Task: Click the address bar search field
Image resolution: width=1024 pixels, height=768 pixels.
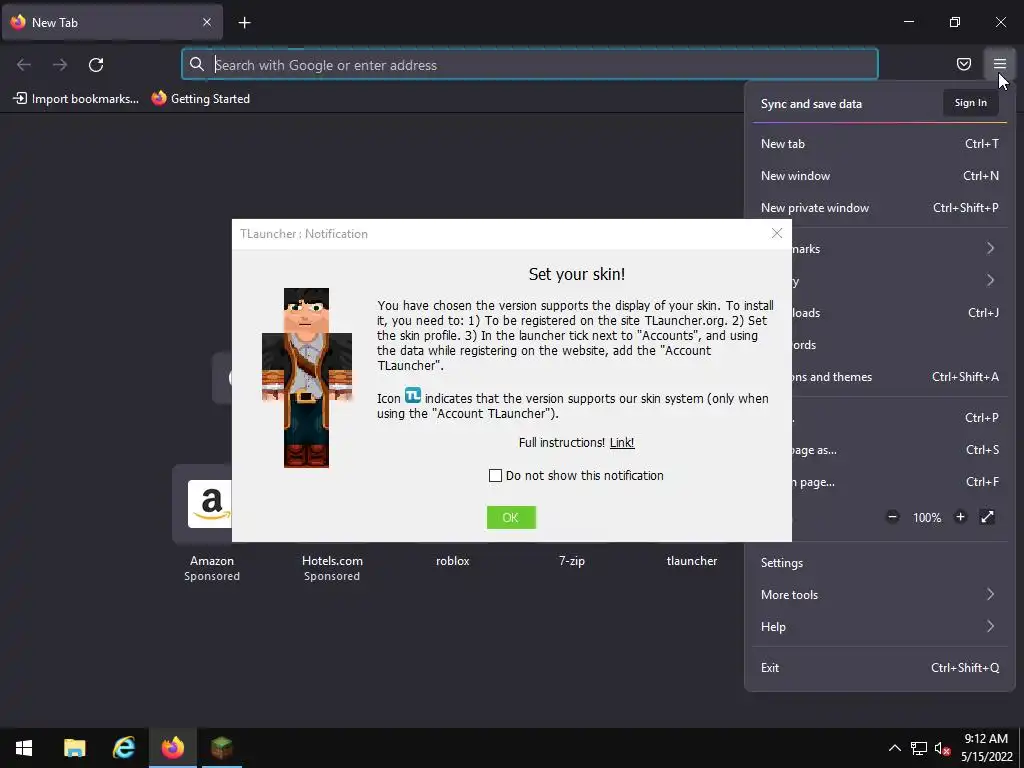Action: click(530, 64)
